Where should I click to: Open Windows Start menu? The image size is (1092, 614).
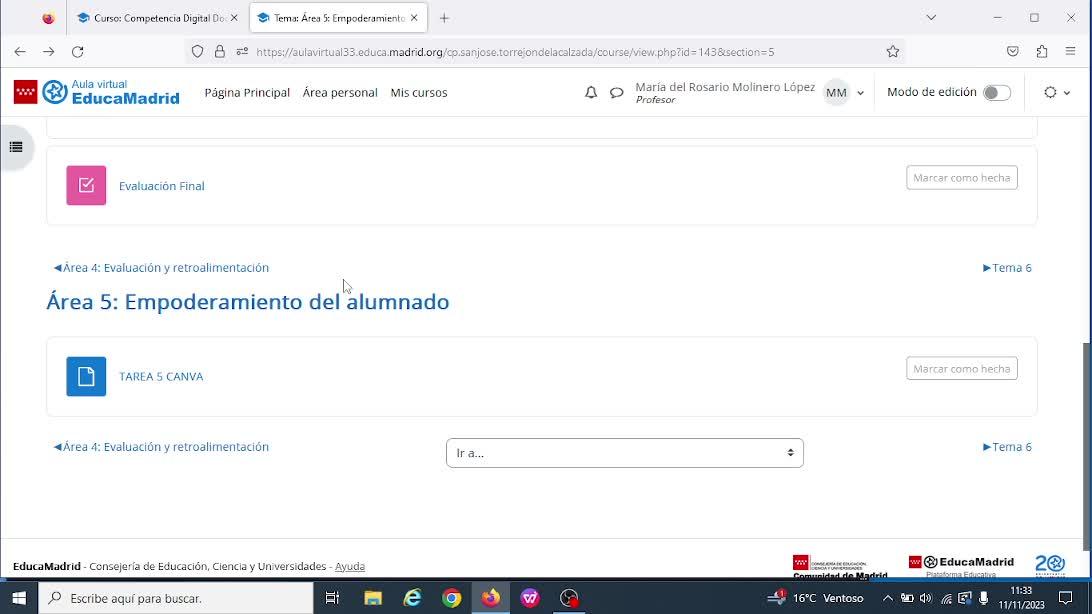pyautogui.click(x=19, y=598)
